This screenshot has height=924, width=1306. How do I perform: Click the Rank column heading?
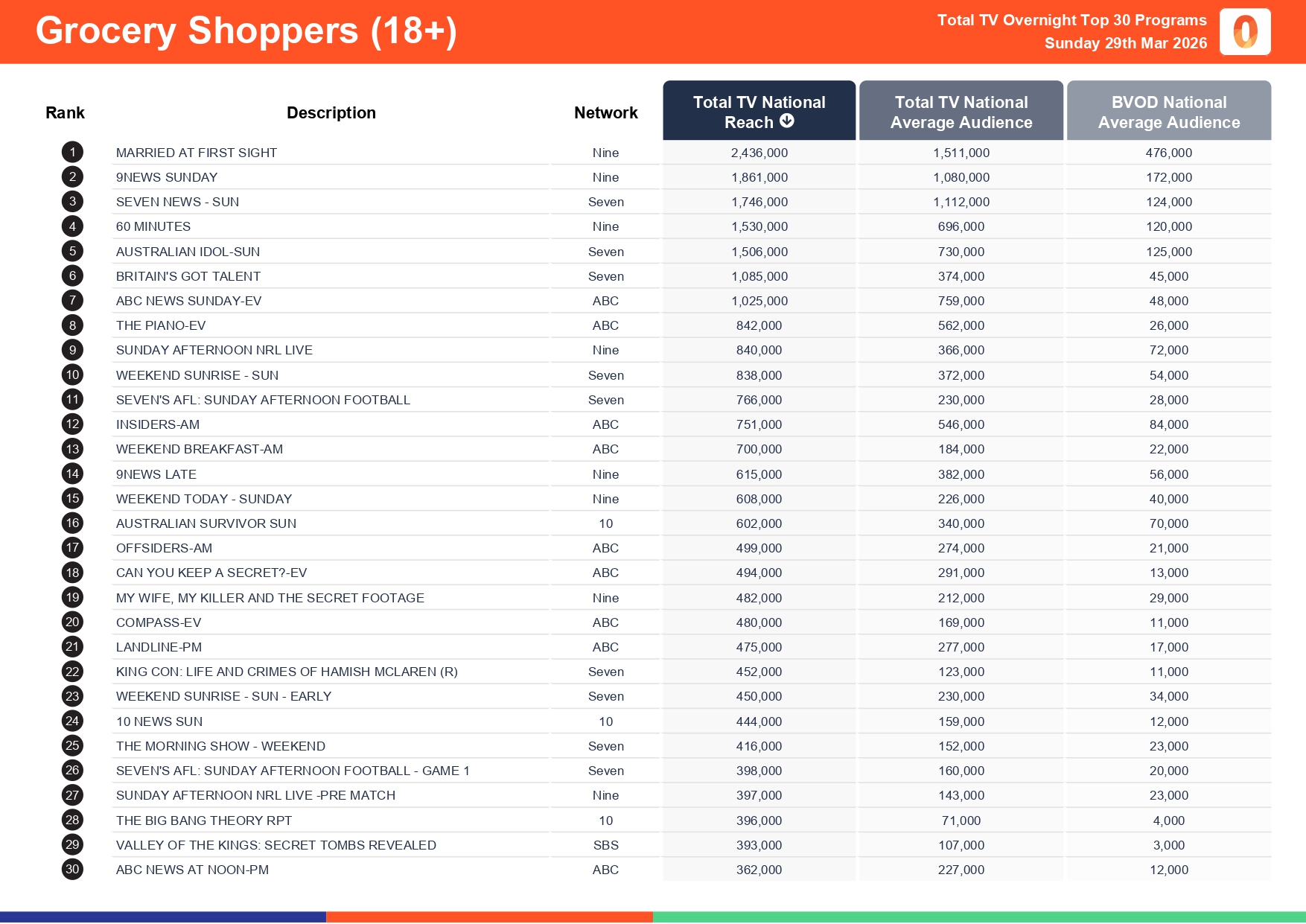point(65,113)
